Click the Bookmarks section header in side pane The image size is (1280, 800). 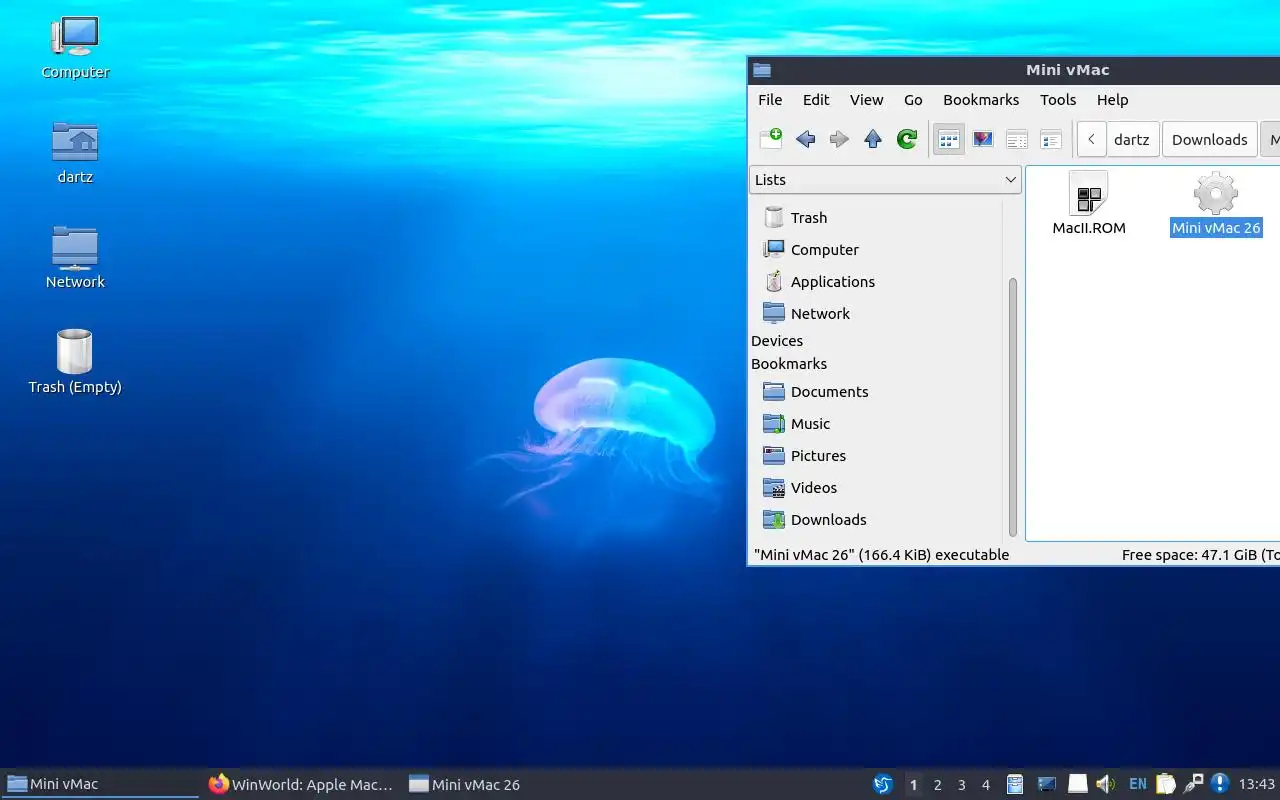tap(789, 364)
